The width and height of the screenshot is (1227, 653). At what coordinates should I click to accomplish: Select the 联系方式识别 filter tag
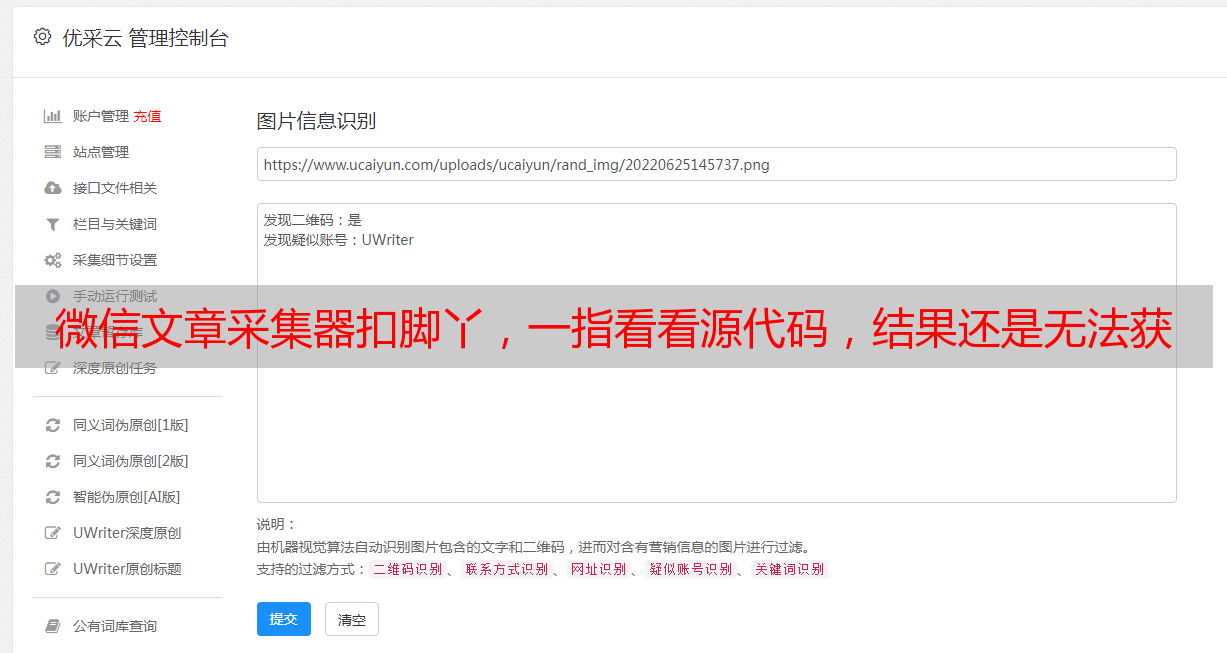click(506, 569)
